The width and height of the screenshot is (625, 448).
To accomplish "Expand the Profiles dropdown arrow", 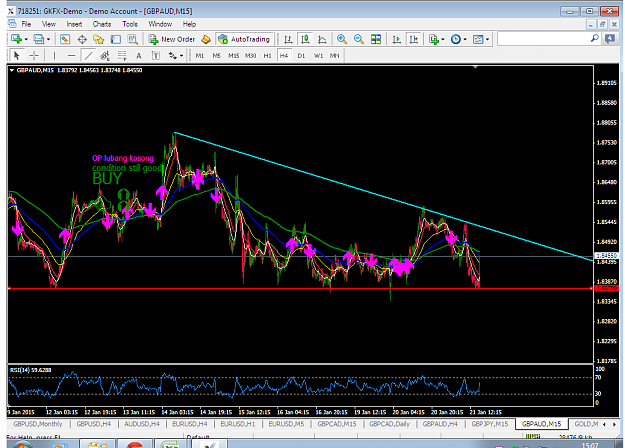I will pyautogui.click(x=48, y=39).
